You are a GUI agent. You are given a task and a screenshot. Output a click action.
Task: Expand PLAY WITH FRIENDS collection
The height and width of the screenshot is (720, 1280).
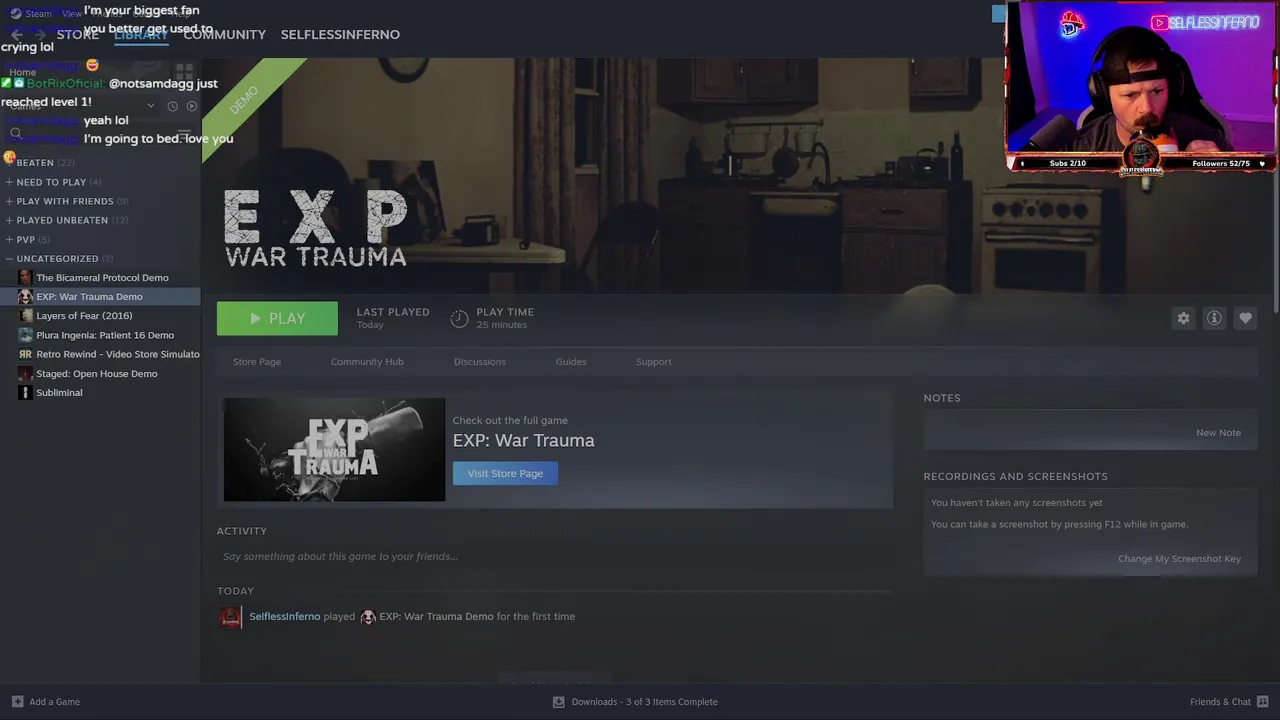coord(9,201)
